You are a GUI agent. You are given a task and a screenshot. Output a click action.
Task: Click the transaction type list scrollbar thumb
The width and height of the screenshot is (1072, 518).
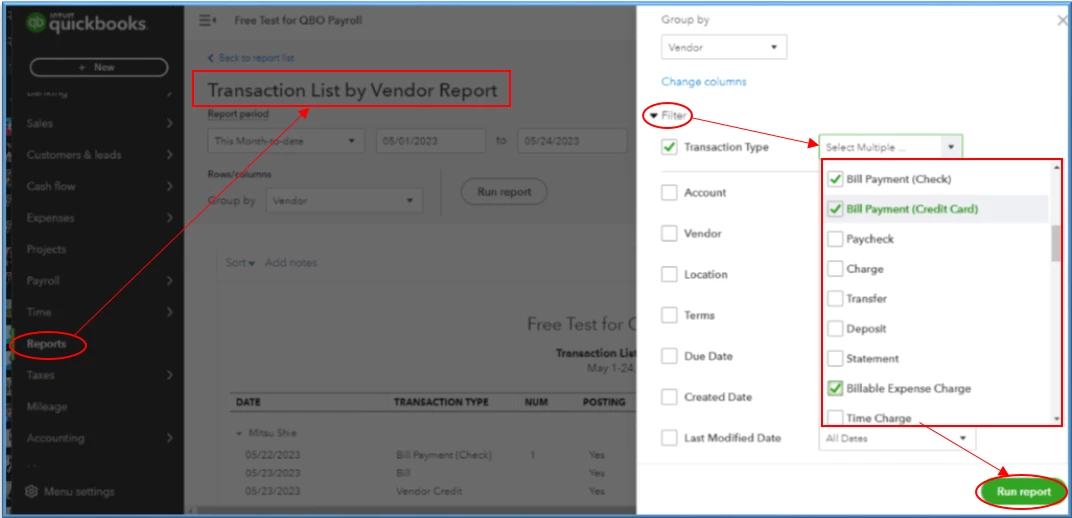pyautogui.click(x=1056, y=243)
